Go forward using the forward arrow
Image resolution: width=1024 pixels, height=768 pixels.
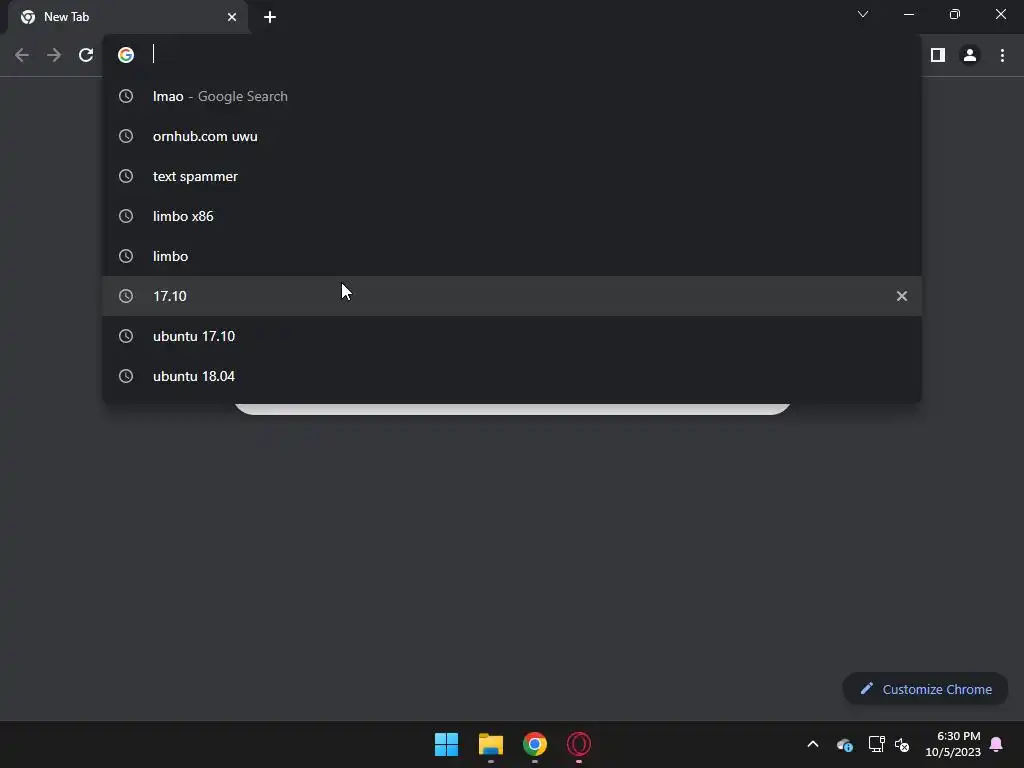point(54,56)
